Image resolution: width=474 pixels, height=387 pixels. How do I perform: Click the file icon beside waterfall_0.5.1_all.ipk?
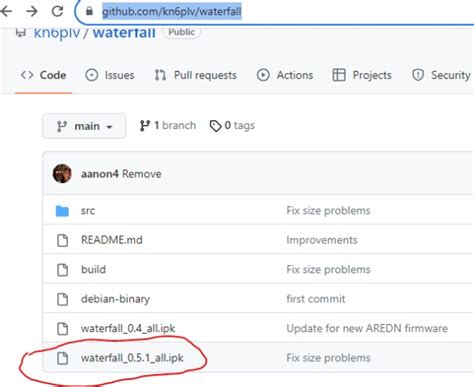coord(62,358)
